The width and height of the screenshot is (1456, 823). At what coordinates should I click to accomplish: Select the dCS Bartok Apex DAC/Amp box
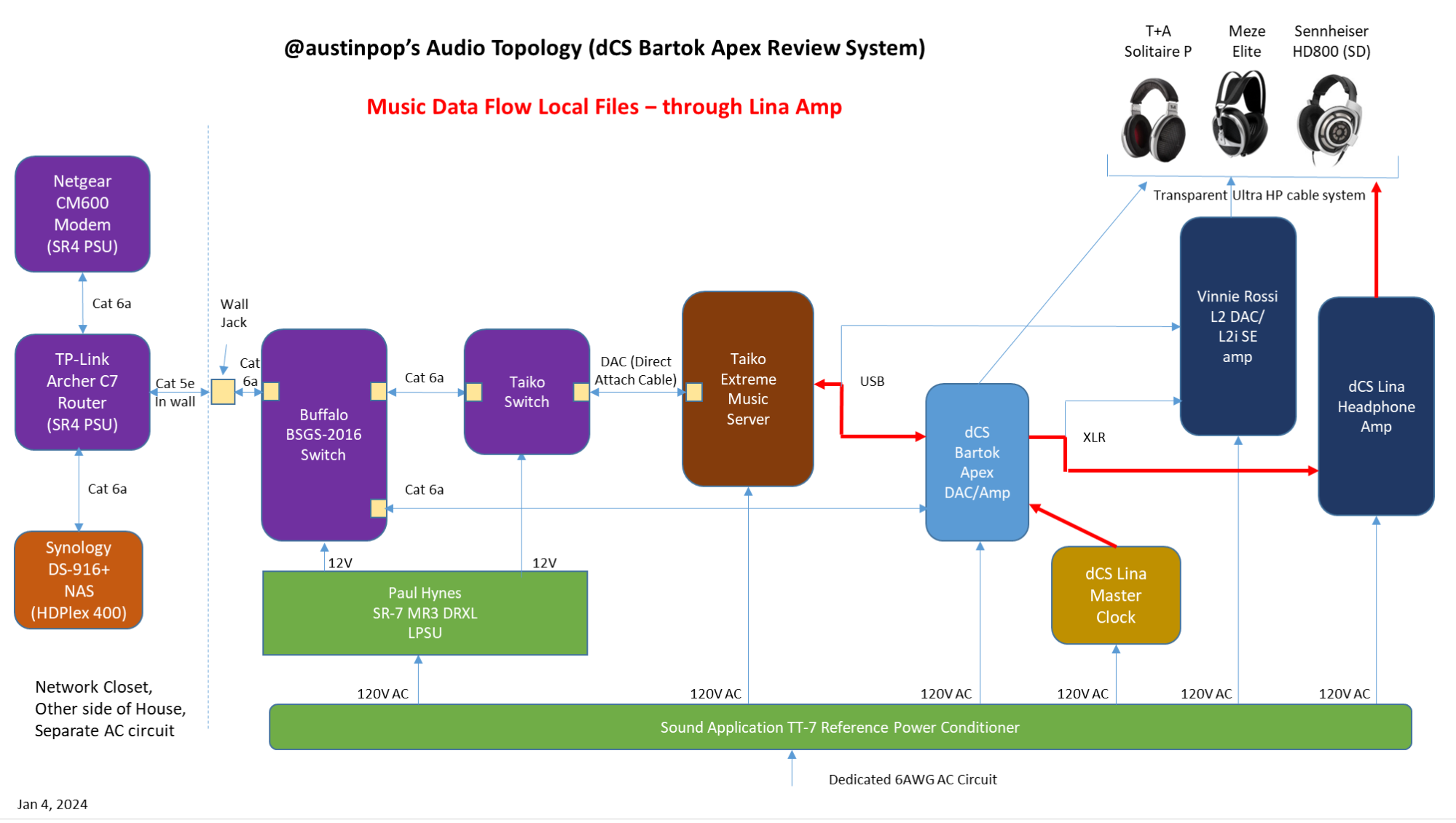tap(977, 461)
